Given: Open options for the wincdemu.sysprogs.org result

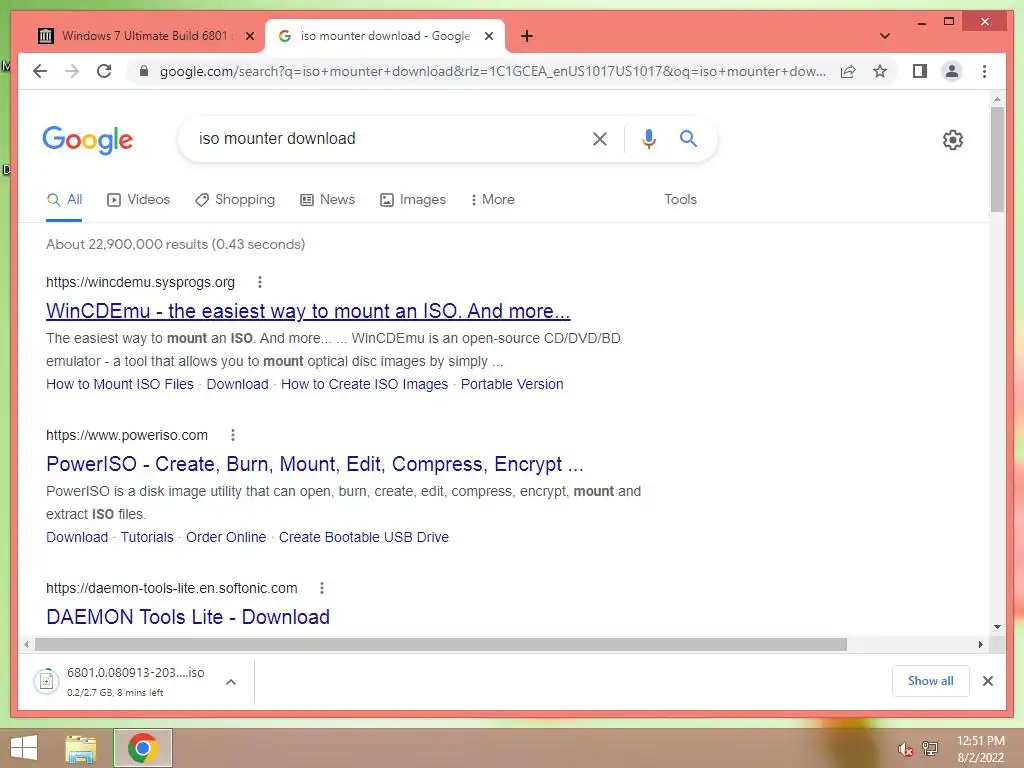Looking at the screenshot, I should tap(260, 282).
